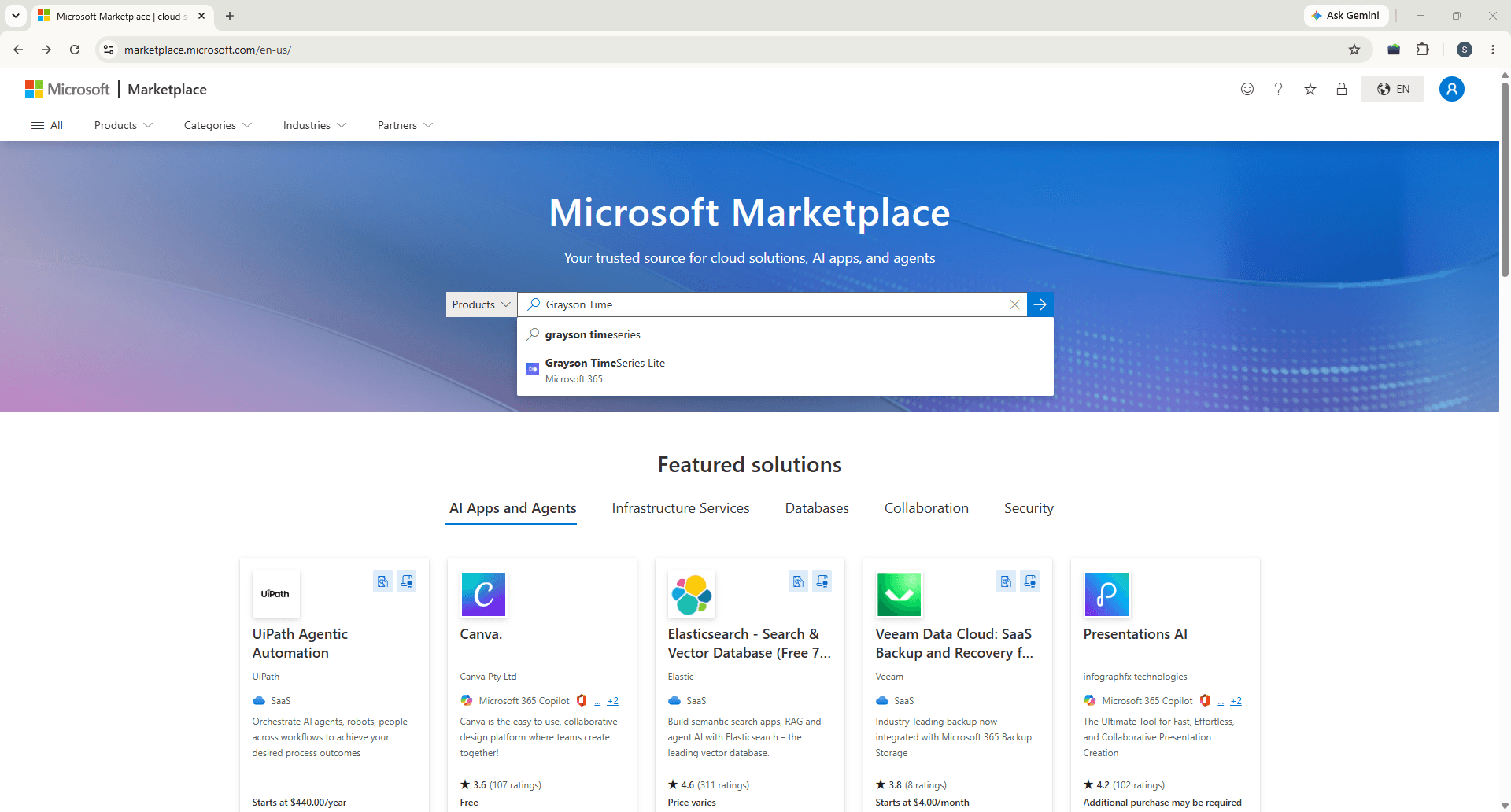Switch to Security tab
The image size is (1511, 812).
pyautogui.click(x=1029, y=508)
